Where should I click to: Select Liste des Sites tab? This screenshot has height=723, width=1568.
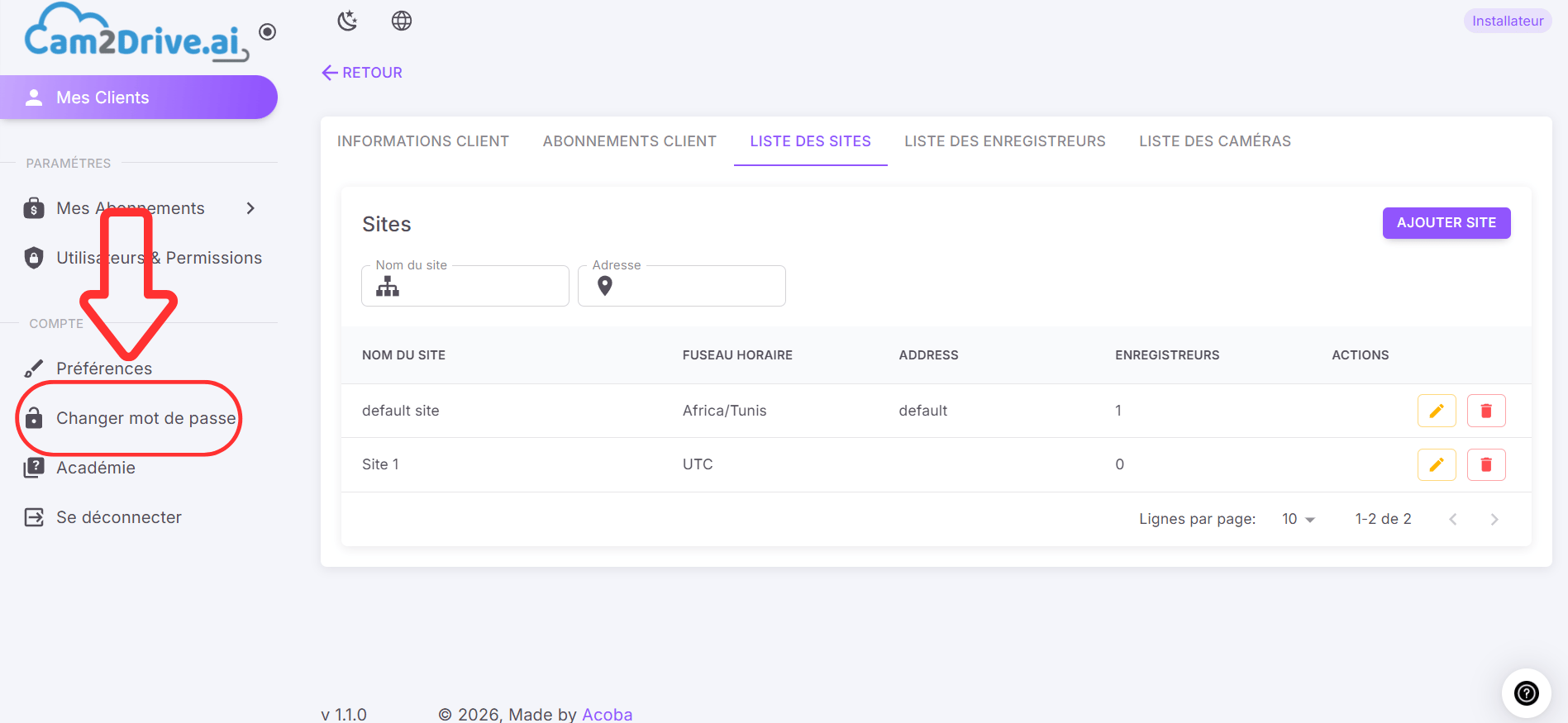pyautogui.click(x=811, y=141)
